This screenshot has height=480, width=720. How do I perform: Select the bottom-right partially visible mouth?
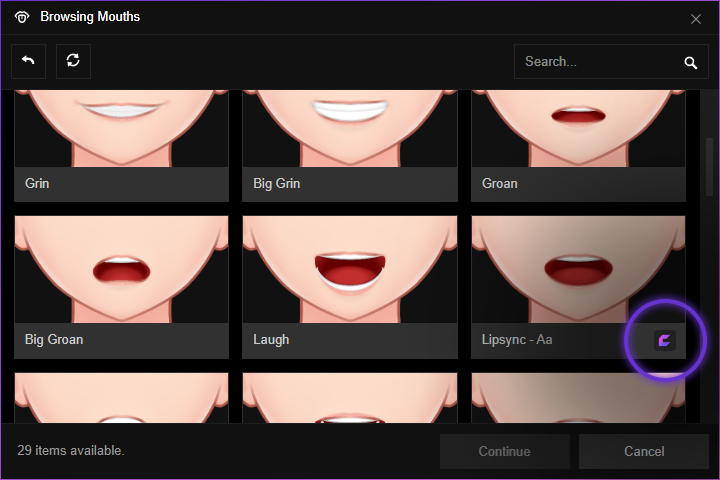pos(578,398)
